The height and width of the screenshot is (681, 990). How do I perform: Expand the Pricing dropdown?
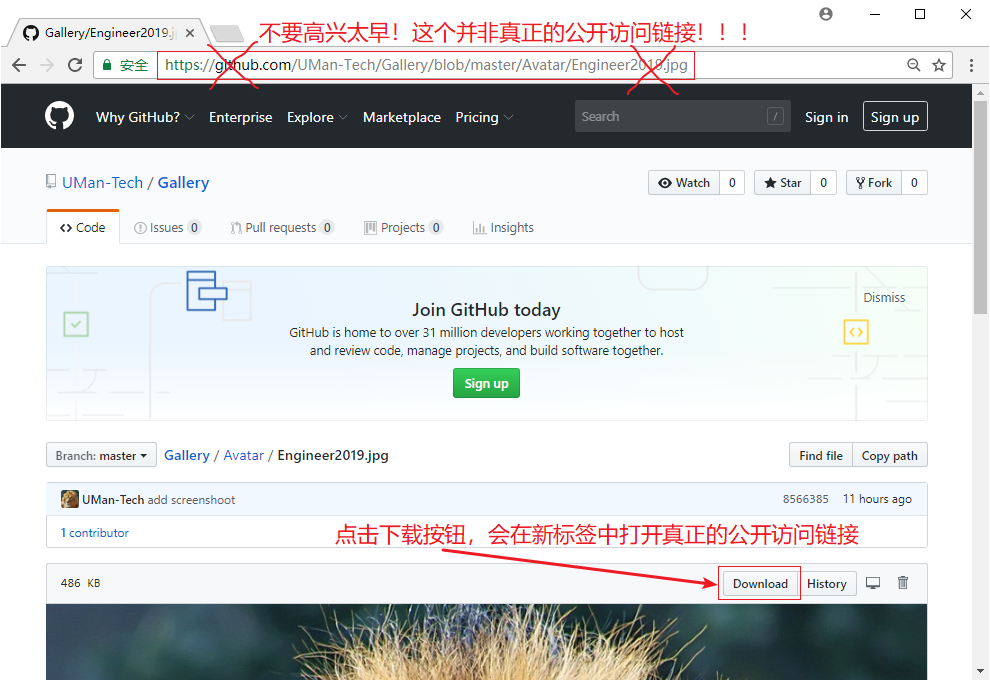coord(484,117)
